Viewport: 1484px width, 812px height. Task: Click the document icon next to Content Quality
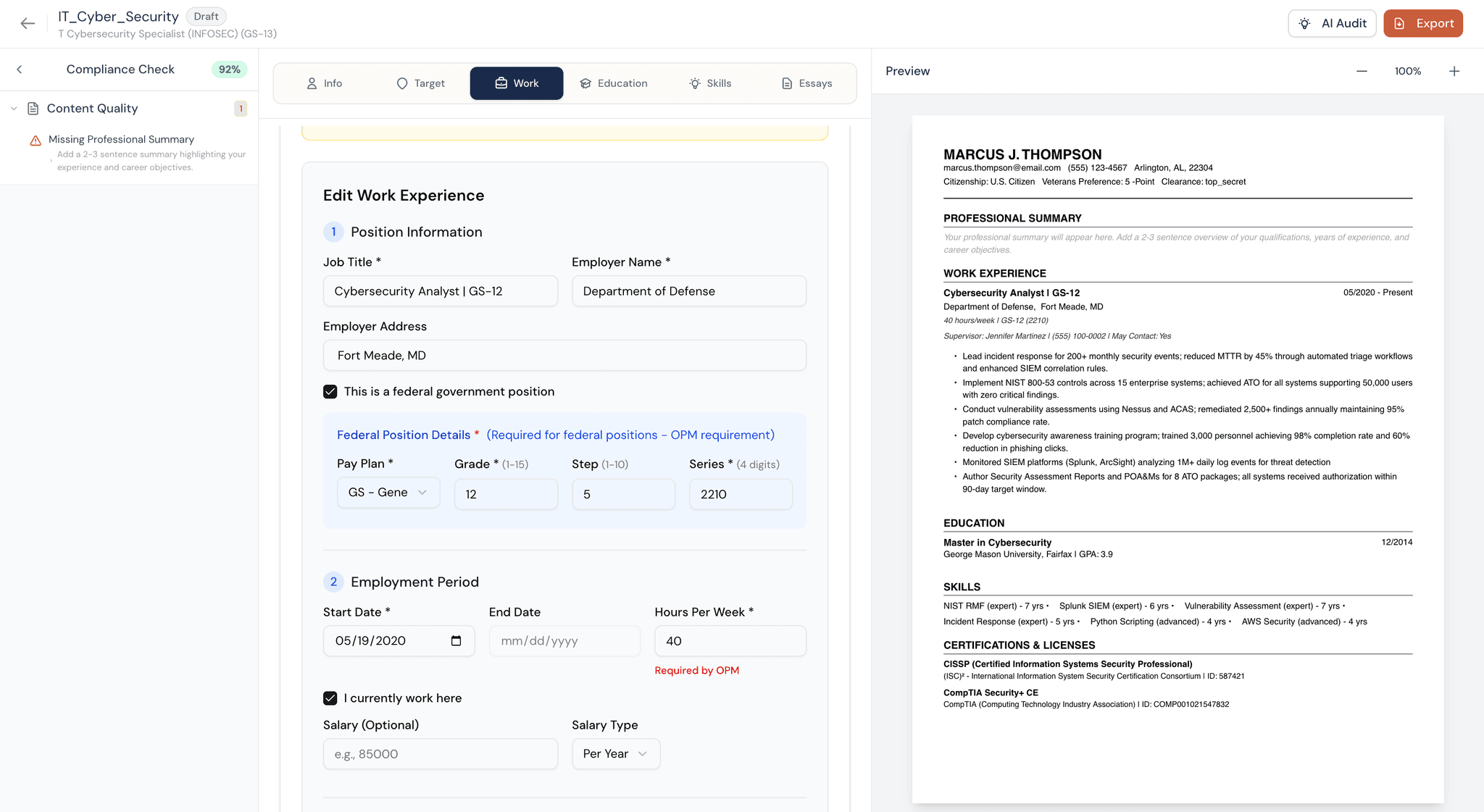[x=33, y=108]
